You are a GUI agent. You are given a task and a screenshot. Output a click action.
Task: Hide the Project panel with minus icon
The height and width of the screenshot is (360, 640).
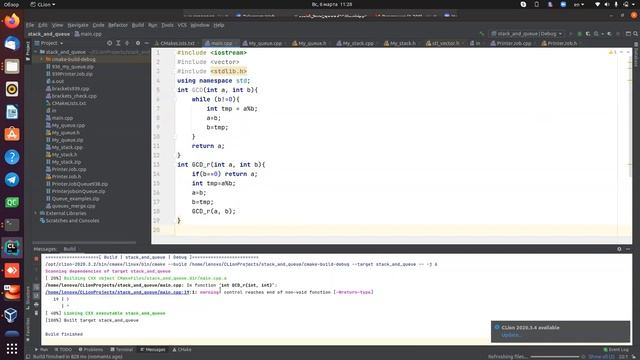(x=147, y=43)
